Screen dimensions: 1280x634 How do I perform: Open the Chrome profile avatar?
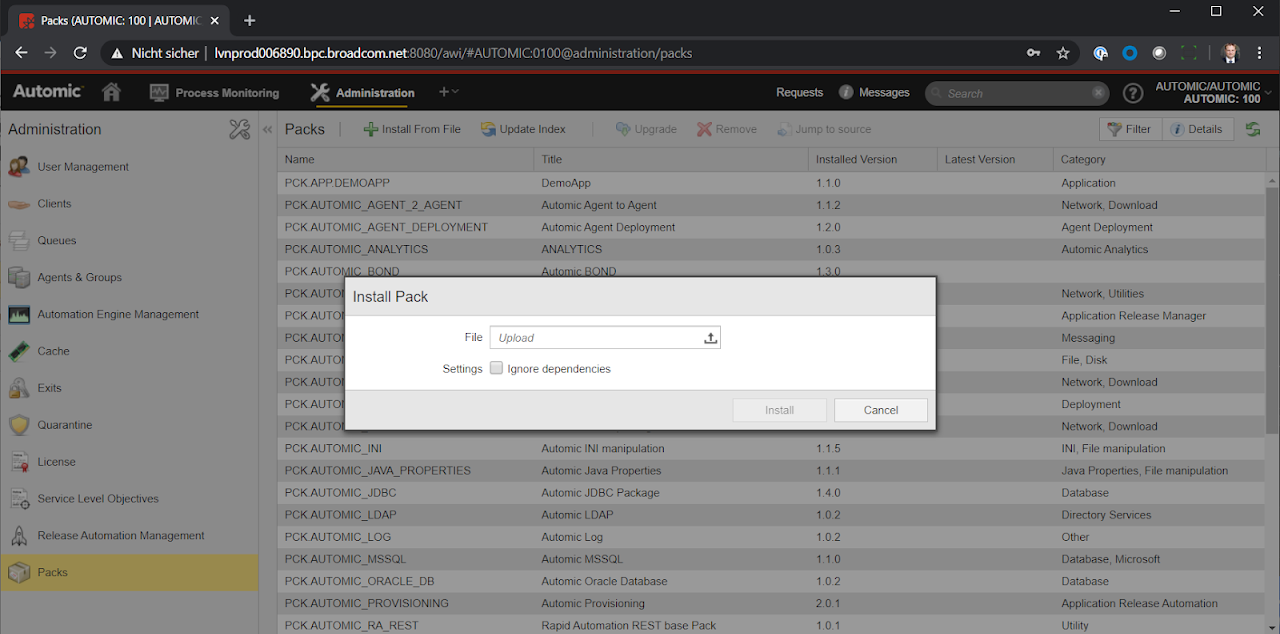coord(1230,53)
